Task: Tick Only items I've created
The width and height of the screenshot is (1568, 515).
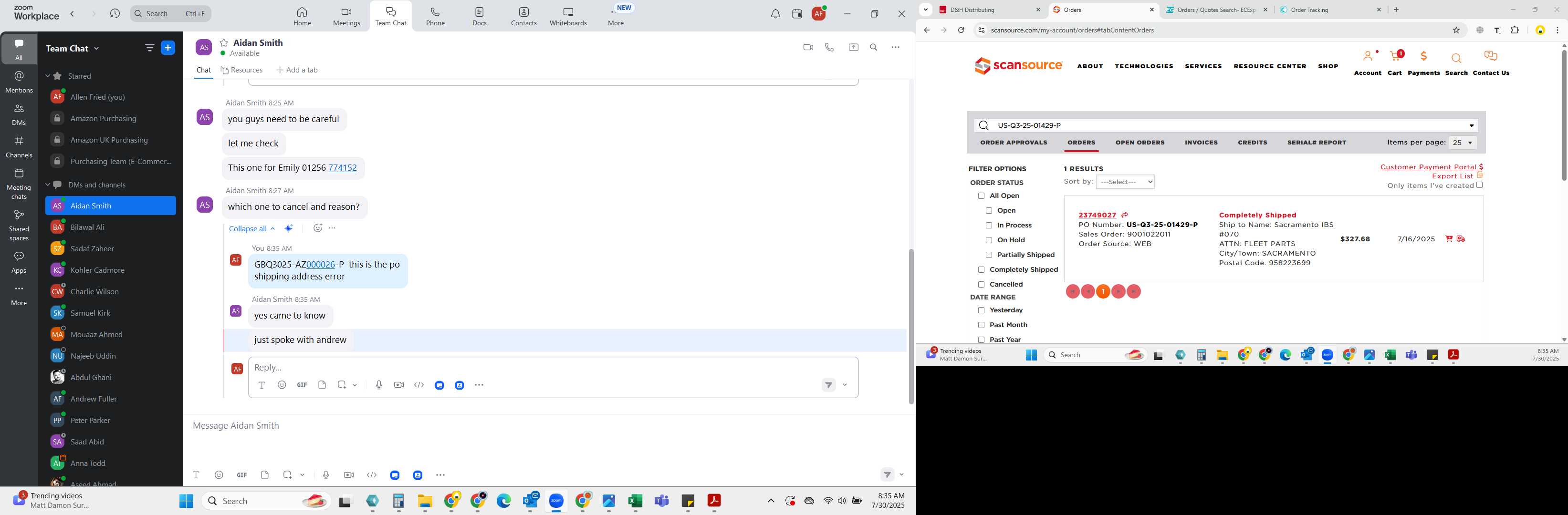Action: 1480,185
